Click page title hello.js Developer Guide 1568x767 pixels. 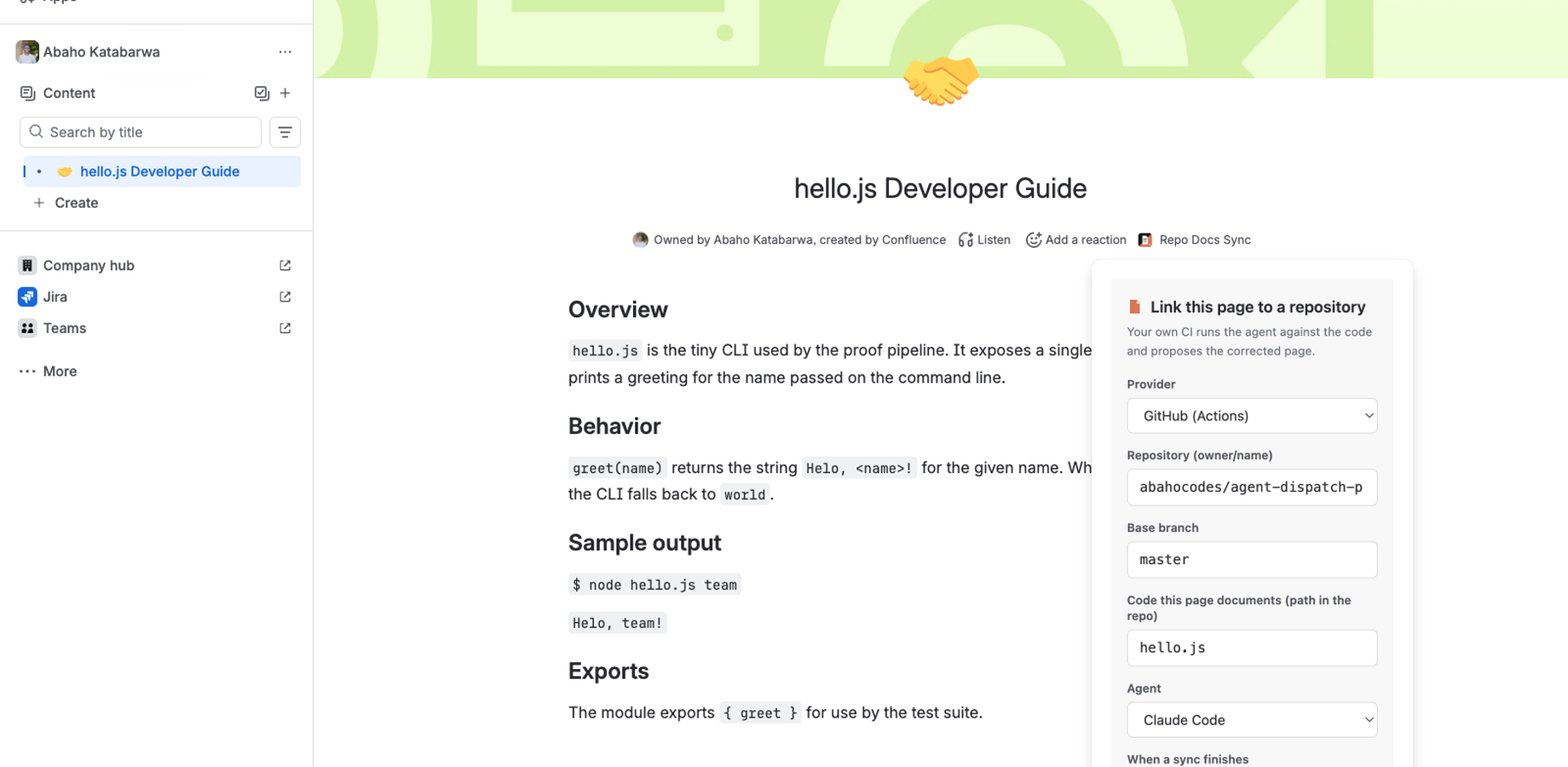point(940,188)
